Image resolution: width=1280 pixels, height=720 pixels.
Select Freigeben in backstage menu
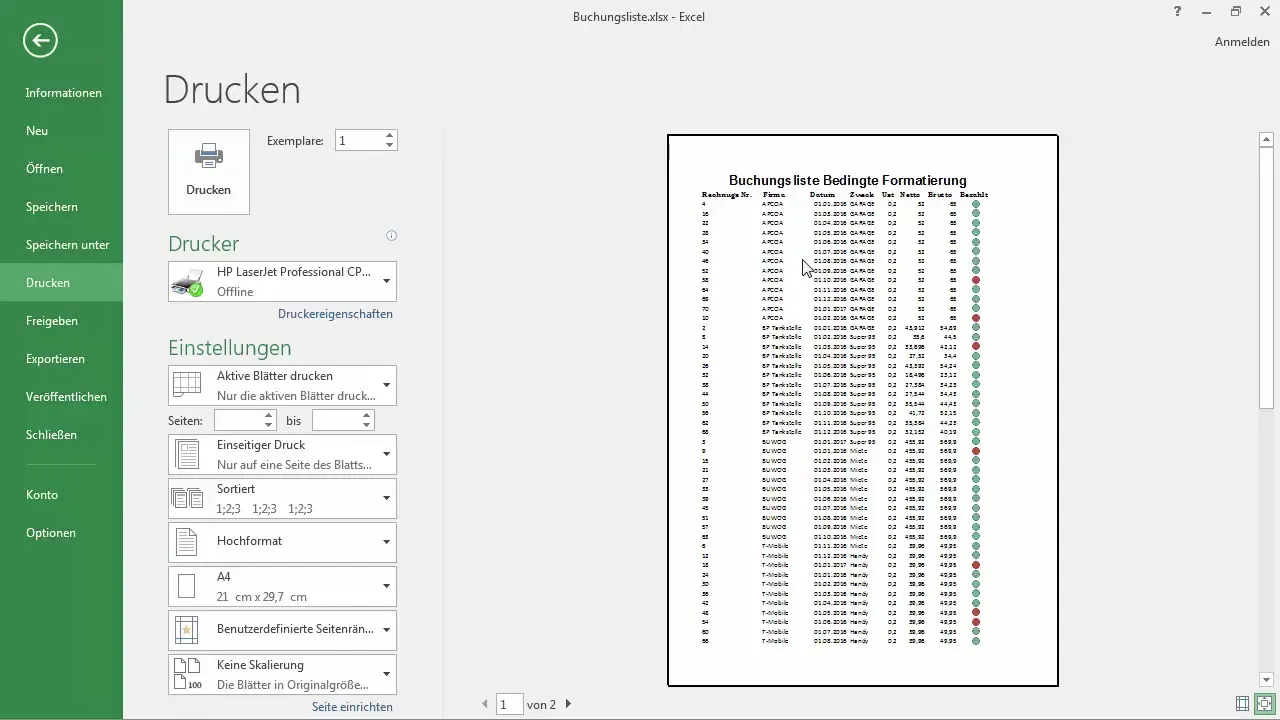[61, 321]
